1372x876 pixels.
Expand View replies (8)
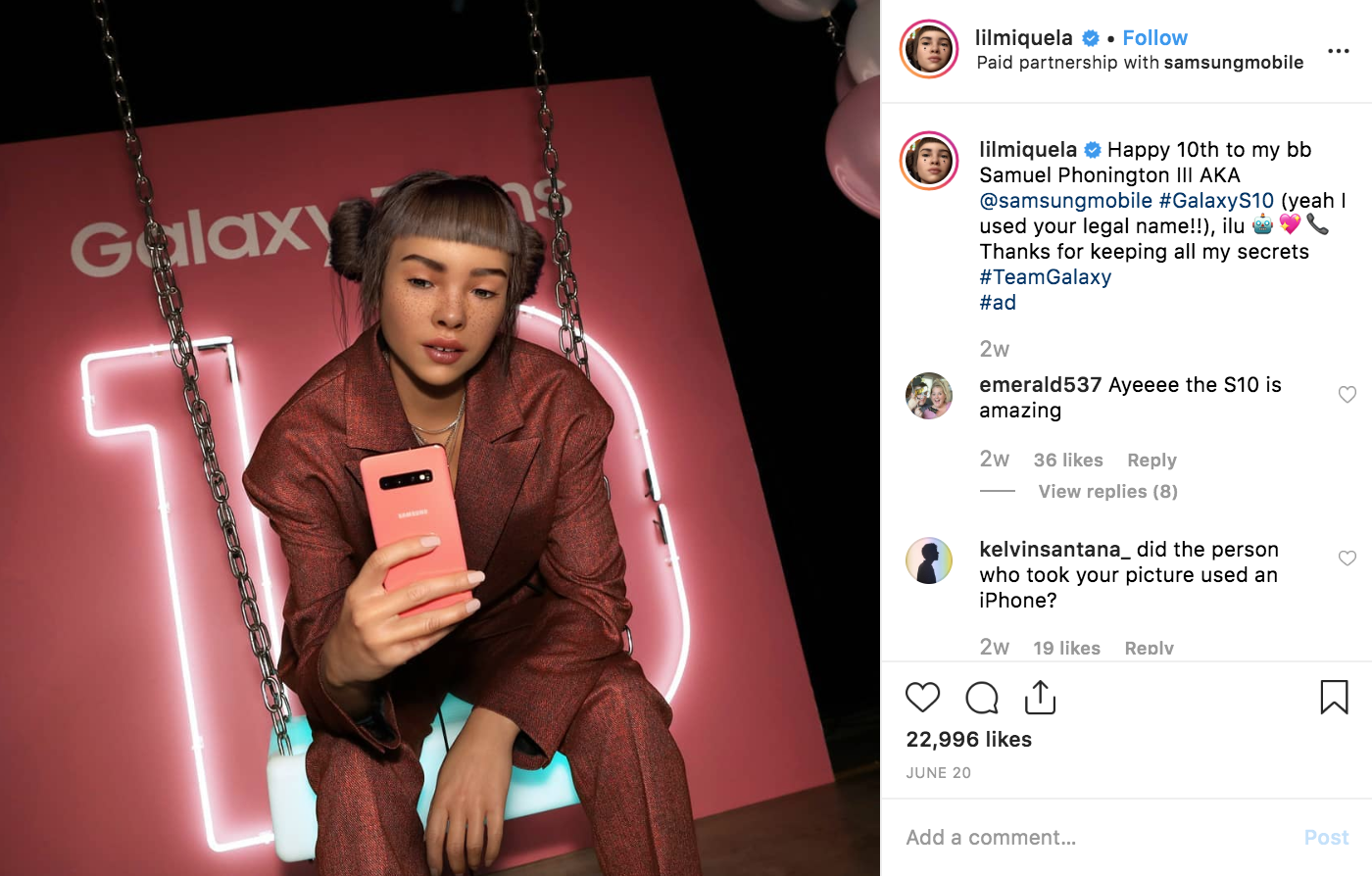pyautogui.click(x=1107, y=491)
